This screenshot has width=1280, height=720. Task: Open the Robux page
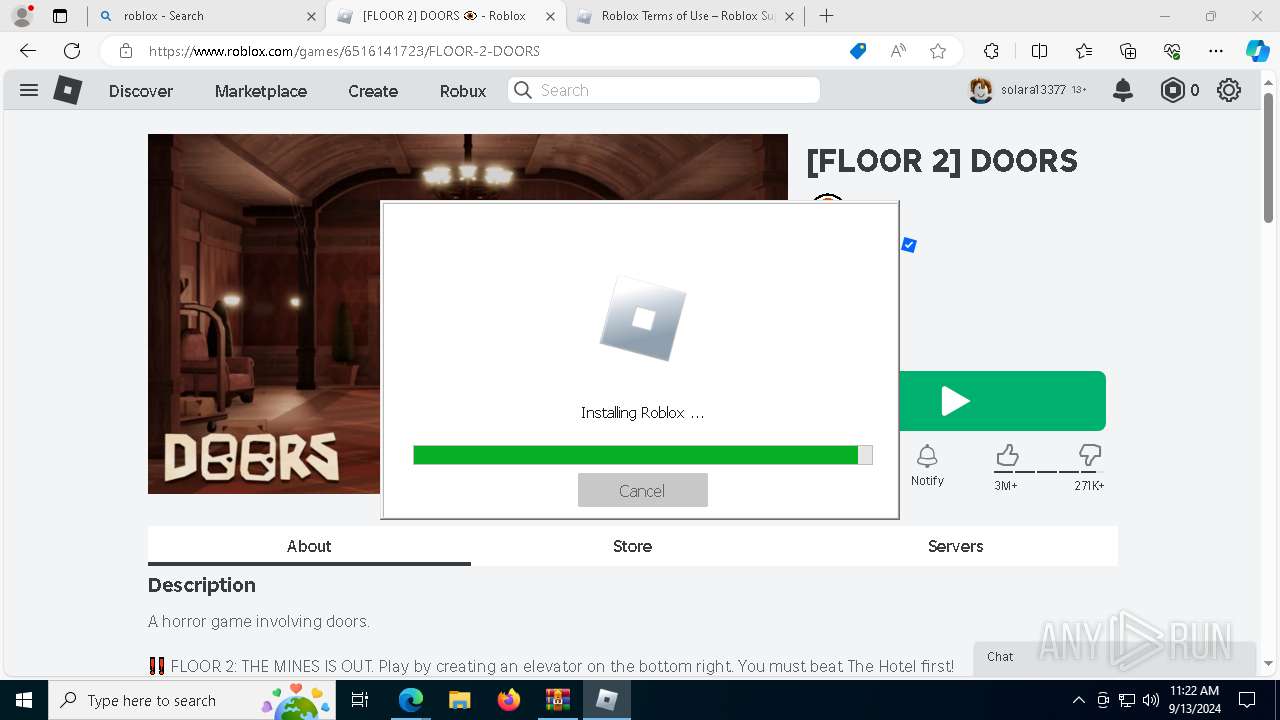coord(463,91)
